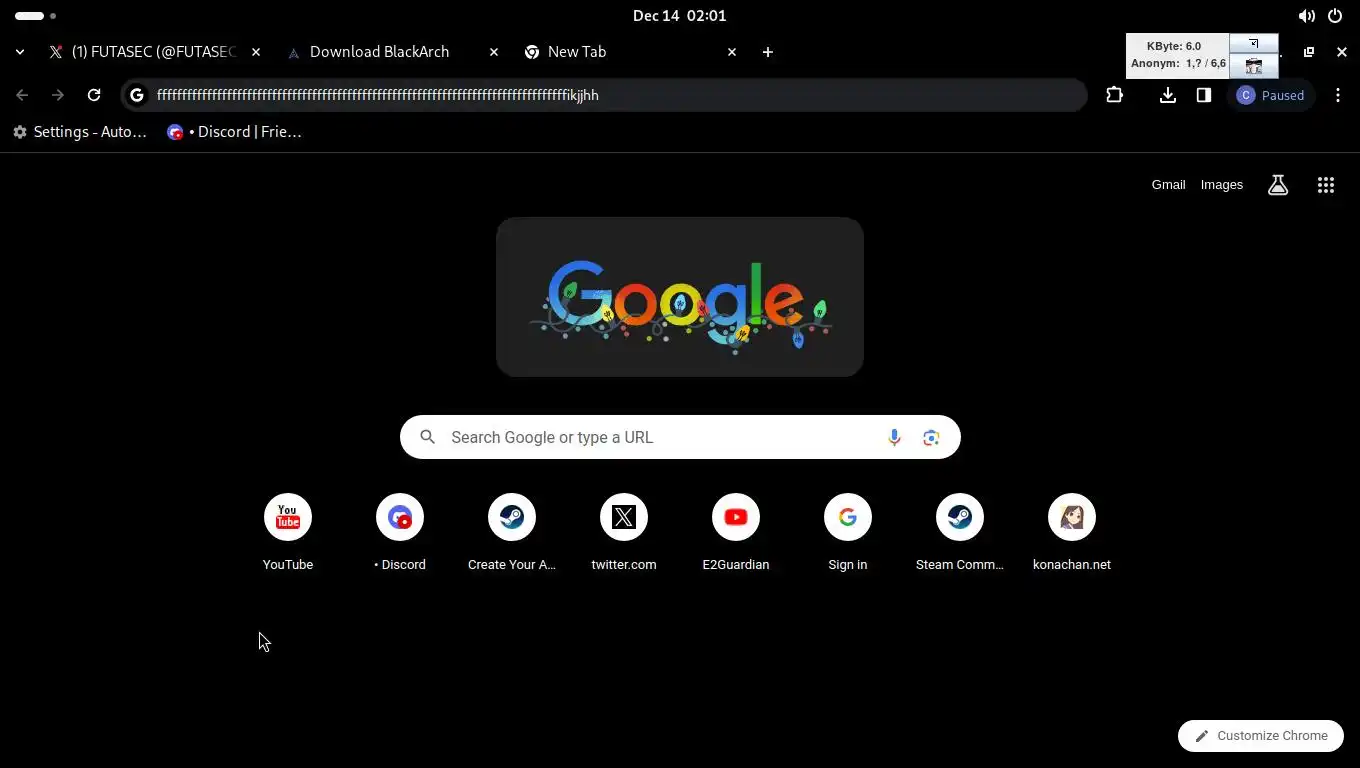The width and height of the screenshot is (1360, 768).
Task: Focus the Search Google or type a URL box
Action: (x=680, y=437)
